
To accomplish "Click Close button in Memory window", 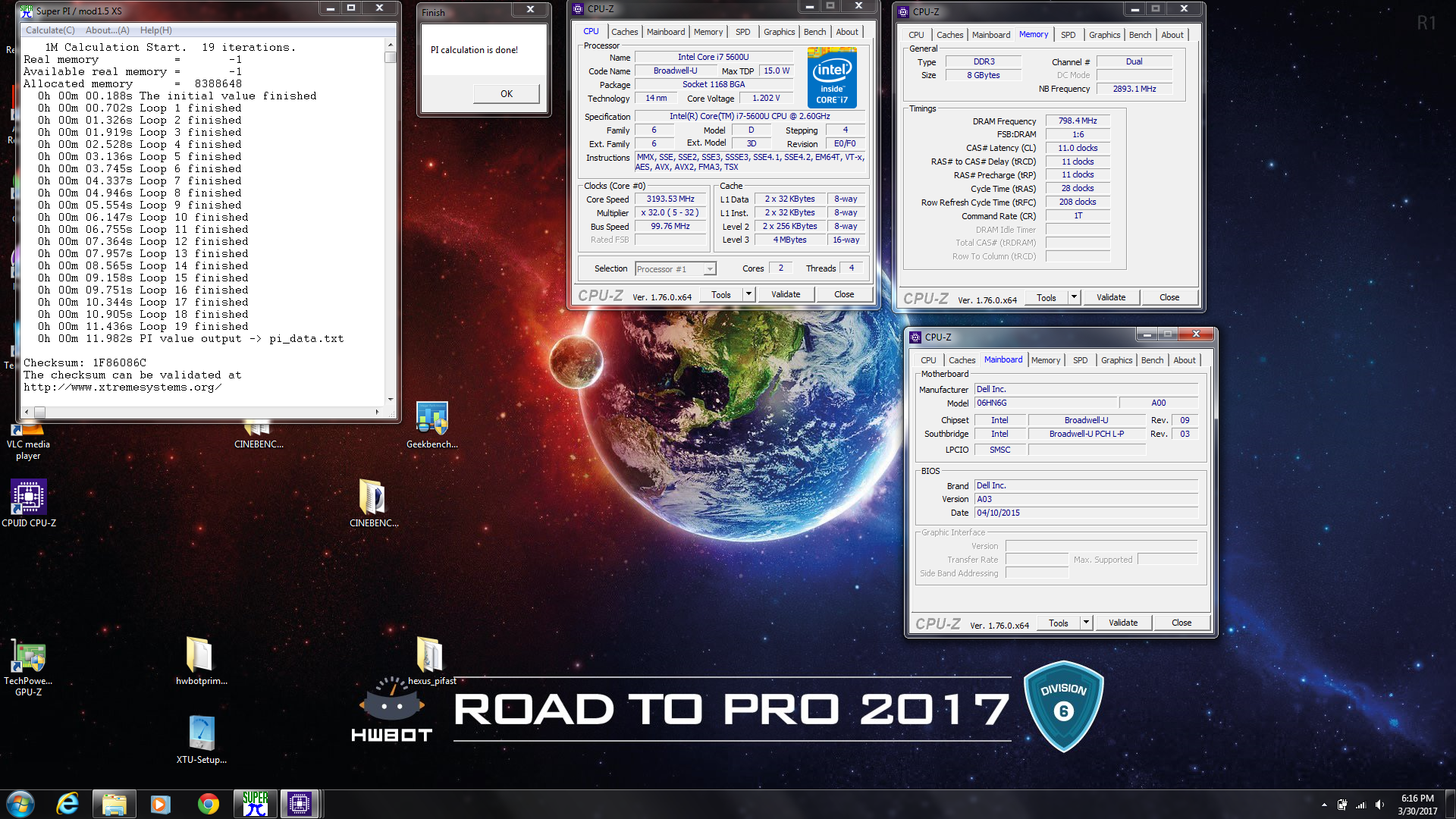I will point(1169,297).
